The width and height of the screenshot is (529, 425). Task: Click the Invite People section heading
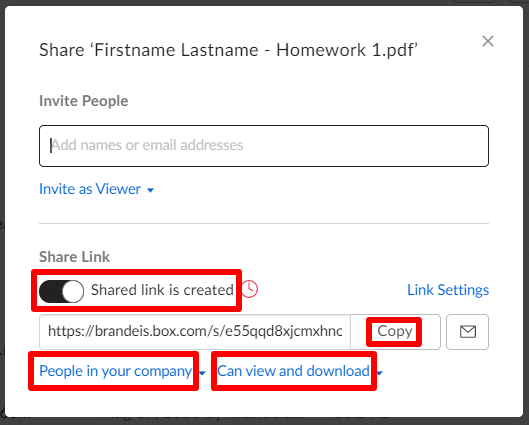(x=84, y=101)
